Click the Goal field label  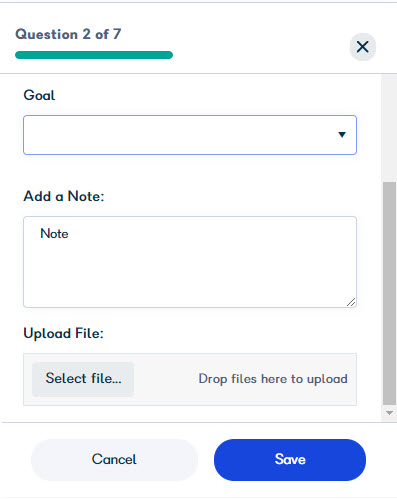click(x=39, y=95)
